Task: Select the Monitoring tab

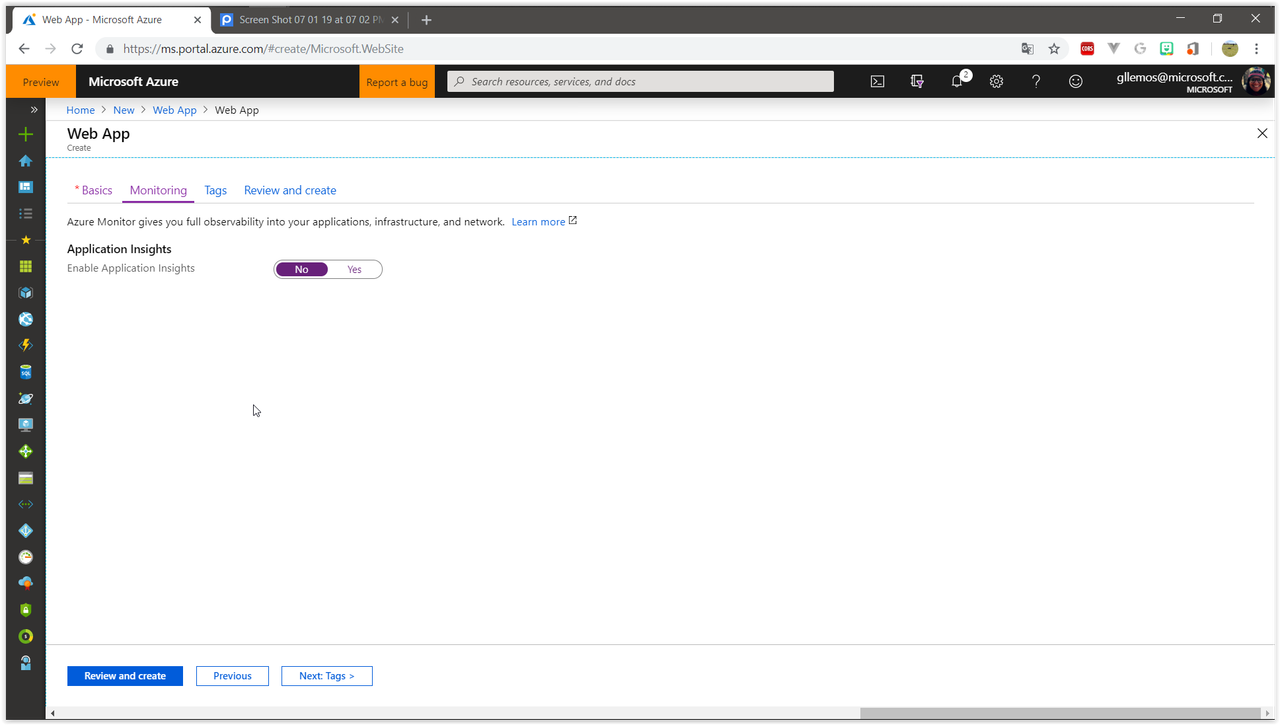Action: [158, 190]
